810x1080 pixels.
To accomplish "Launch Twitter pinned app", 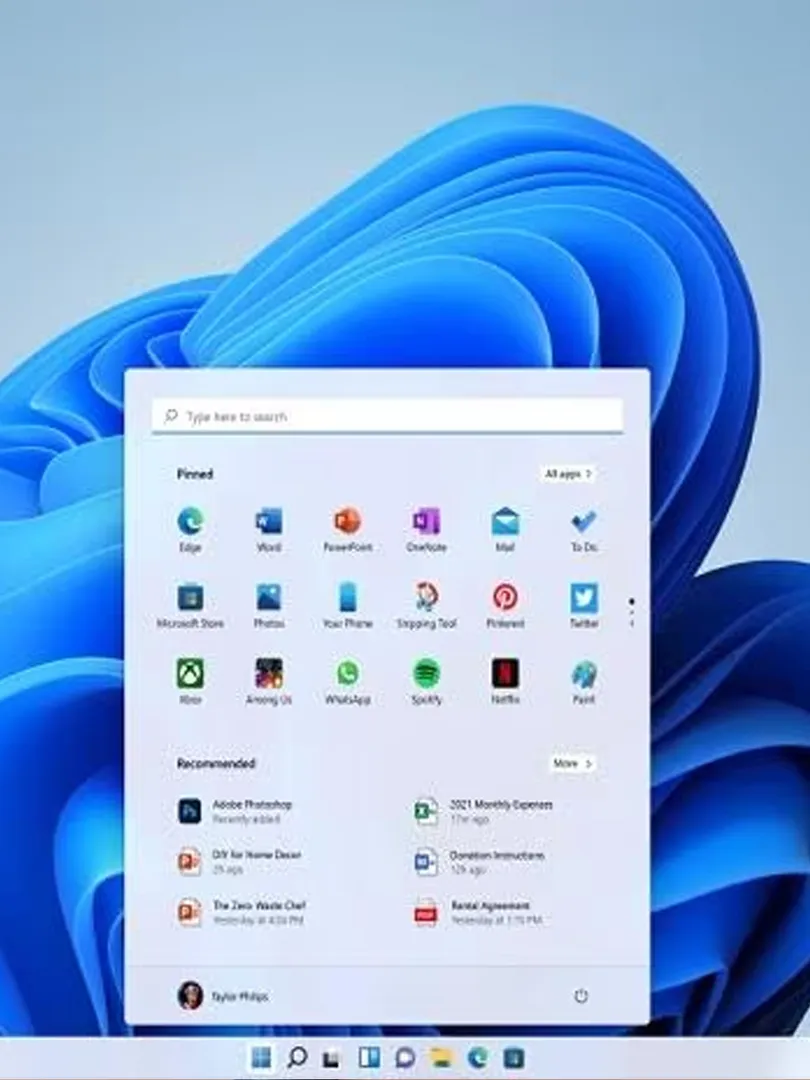I will [x=583, y=605].
